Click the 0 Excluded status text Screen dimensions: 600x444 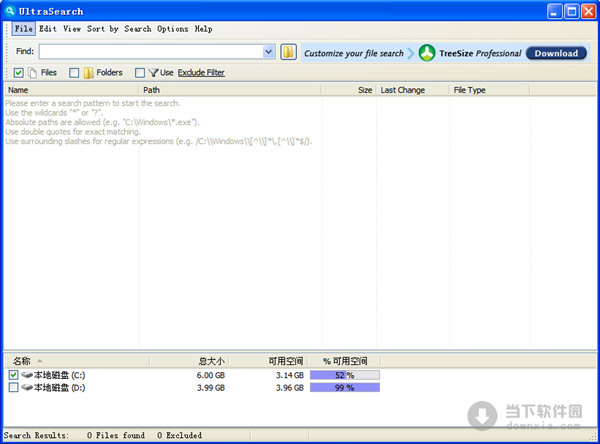(179, 435)
